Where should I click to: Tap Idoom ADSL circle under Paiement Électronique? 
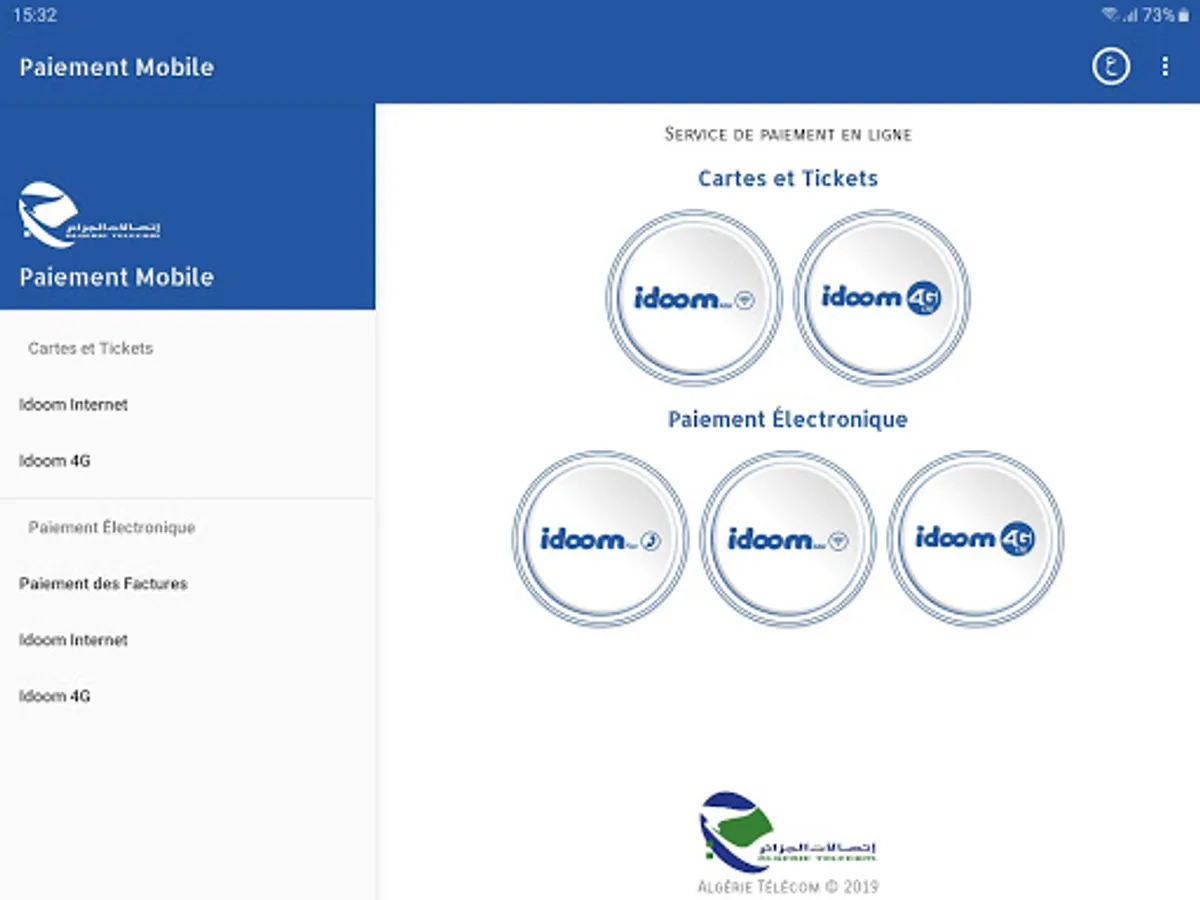788,539
